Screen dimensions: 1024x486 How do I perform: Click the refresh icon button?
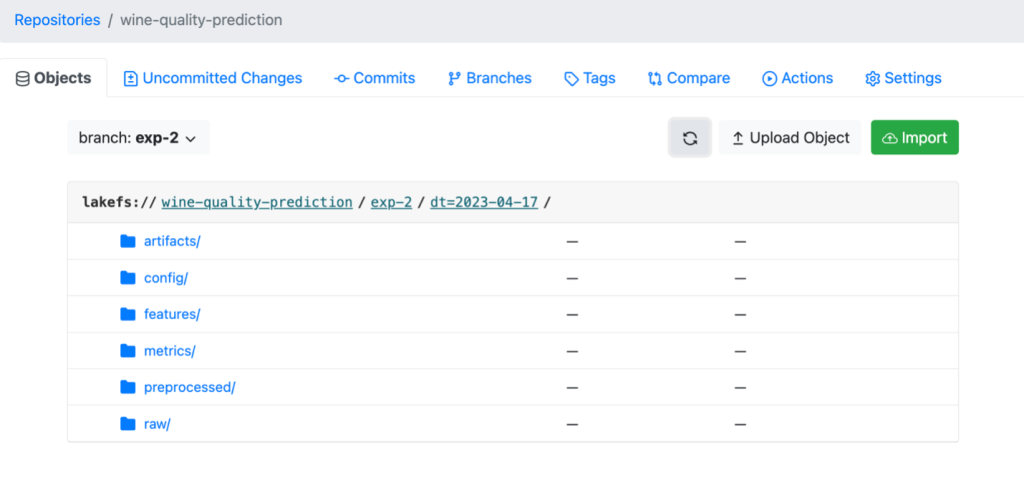tap(690, 138)
